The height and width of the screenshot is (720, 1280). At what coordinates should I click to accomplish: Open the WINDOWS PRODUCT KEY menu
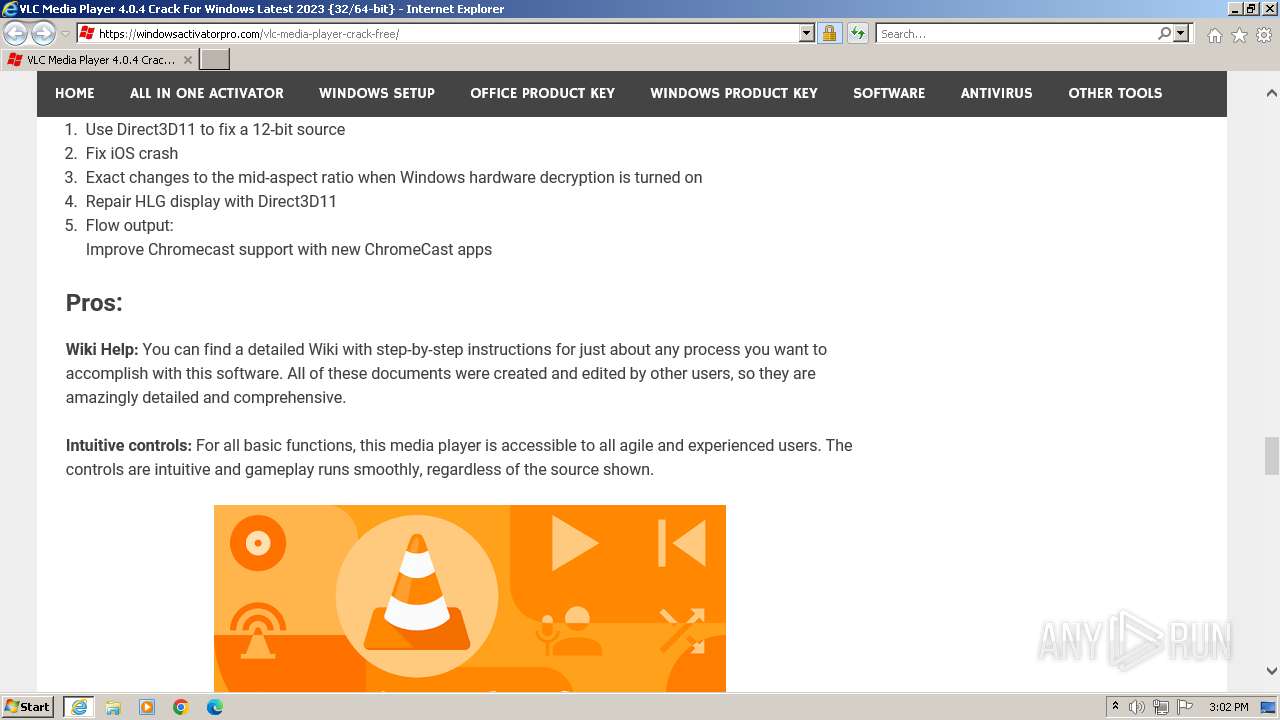click(734, 93)
